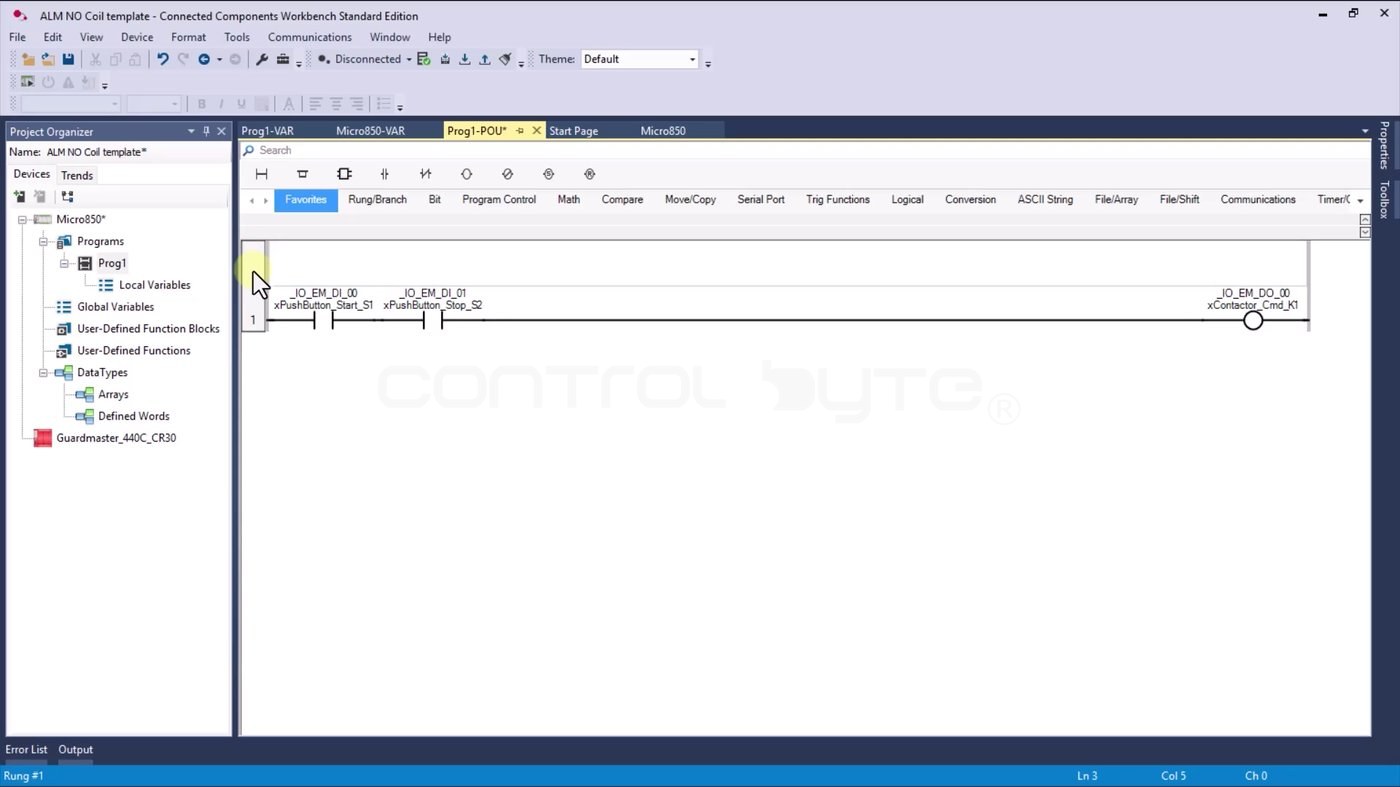
Task: Insert a set coil instruction
Action: (x=548, y=174)
